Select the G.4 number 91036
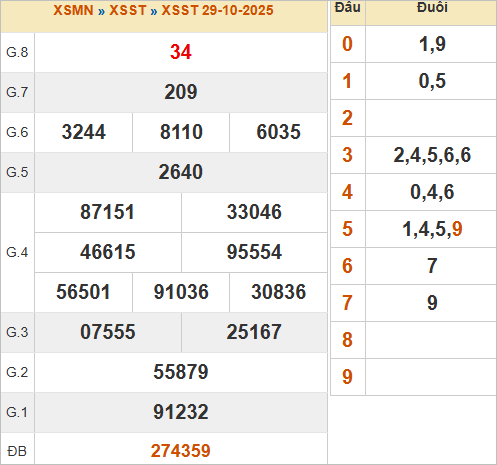 click(x=181, y=292)
